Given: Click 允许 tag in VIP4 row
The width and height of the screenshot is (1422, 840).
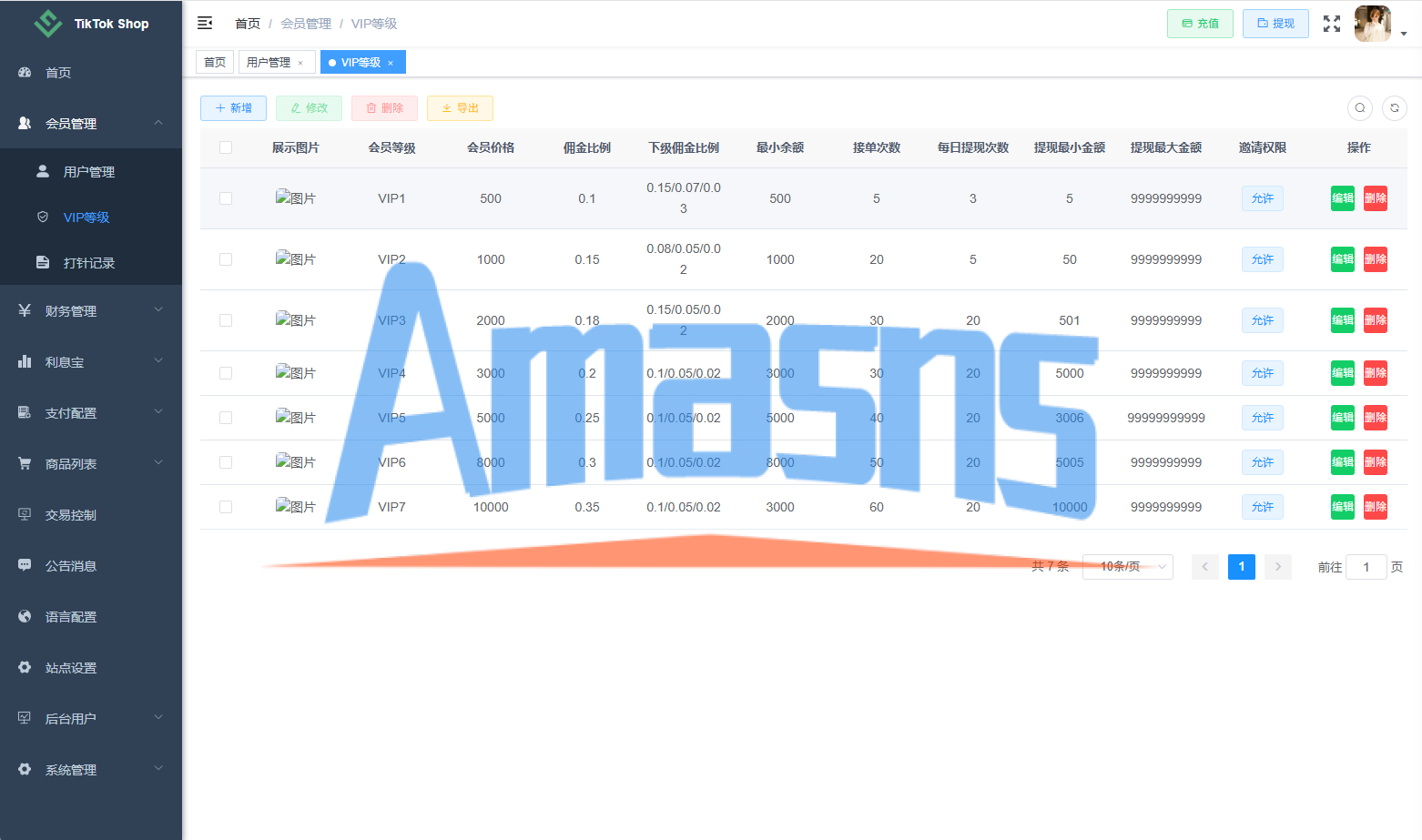Looking at the screenshot, I should click(1263, 373).
